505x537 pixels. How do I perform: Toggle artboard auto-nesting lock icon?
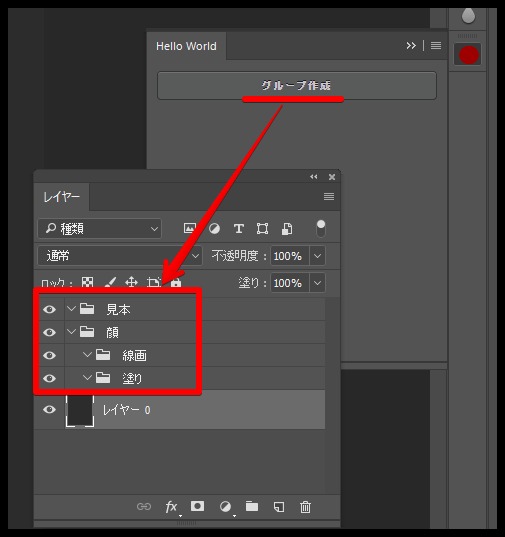click(153, 282)
